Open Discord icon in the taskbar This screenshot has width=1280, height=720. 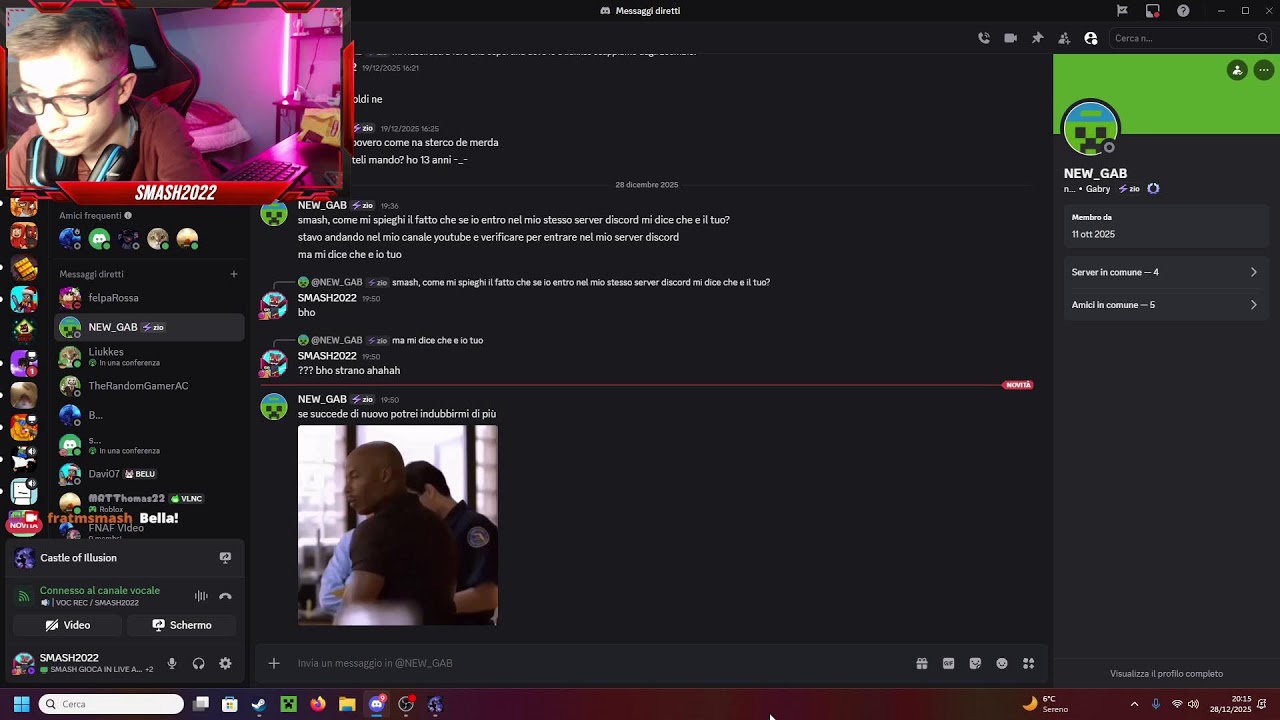click(x=376, y=704)
